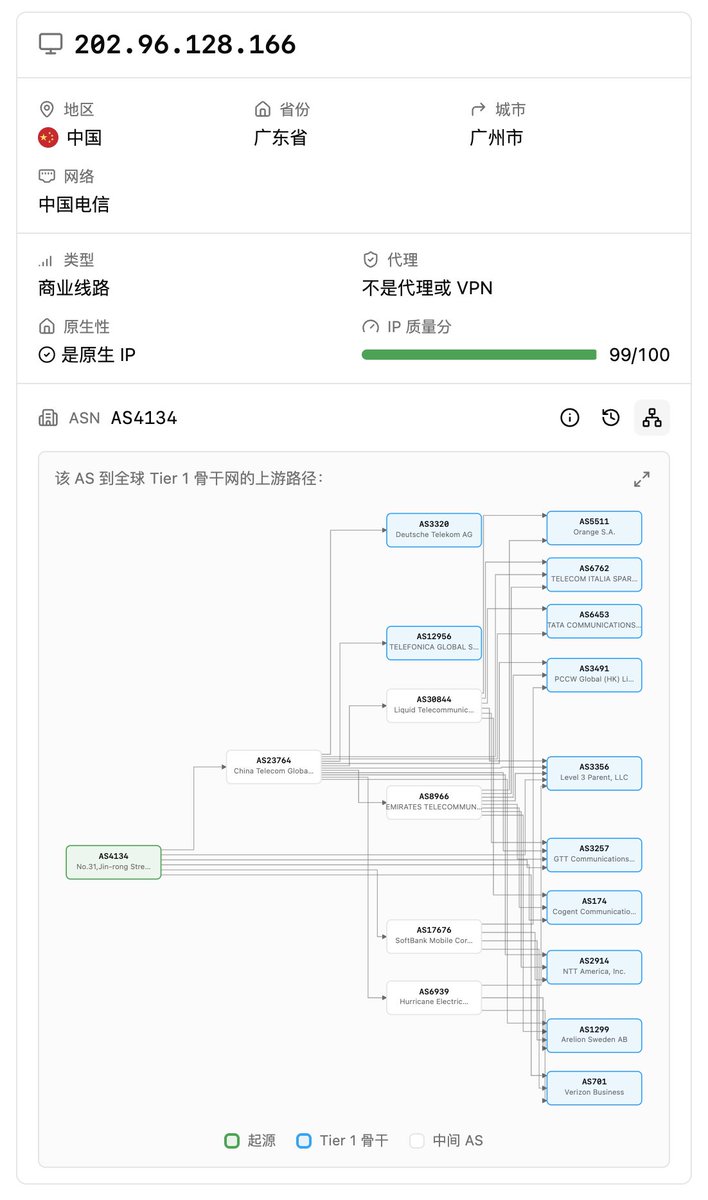Click the house icon next to 省份
The width and height of the screenshot is (708, 1200).
tap(263, 109)
